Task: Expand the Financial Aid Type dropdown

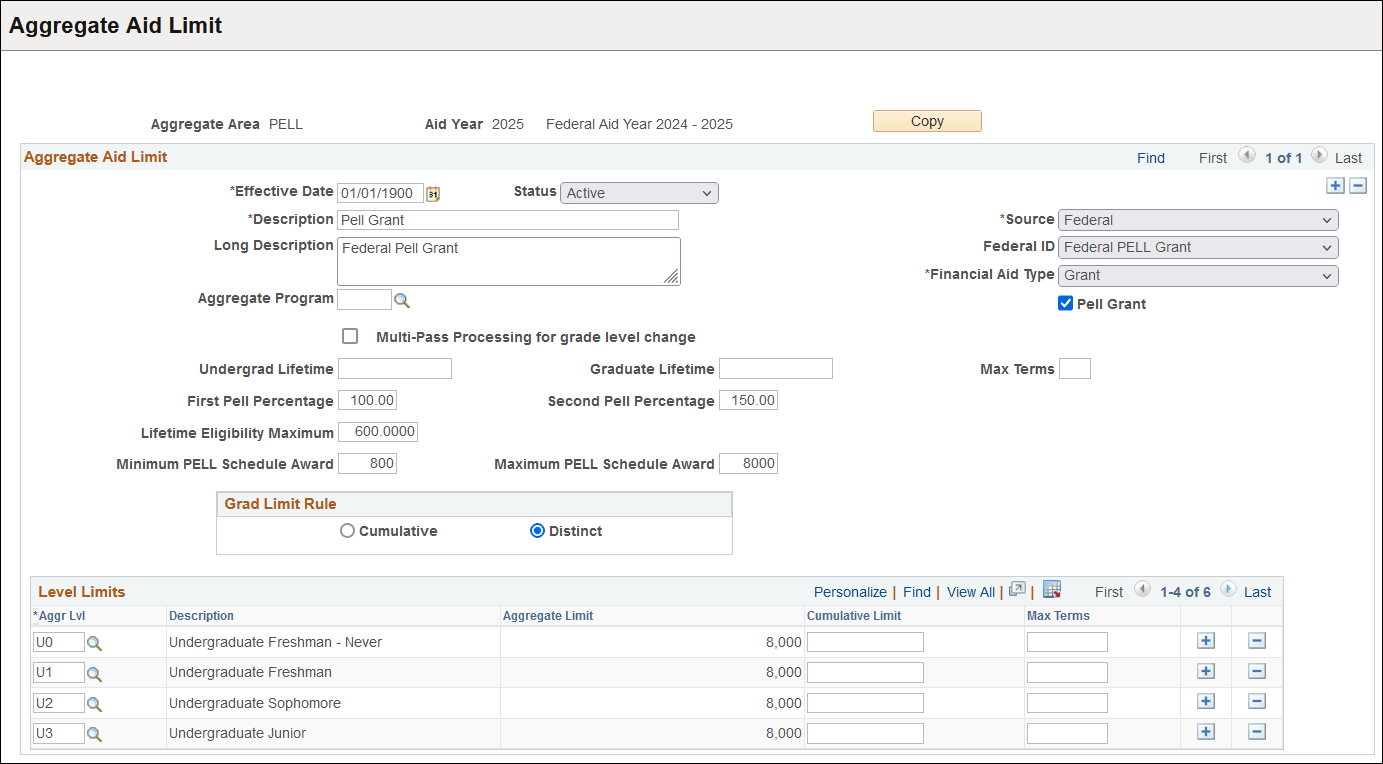Action: pos(1329,275)
